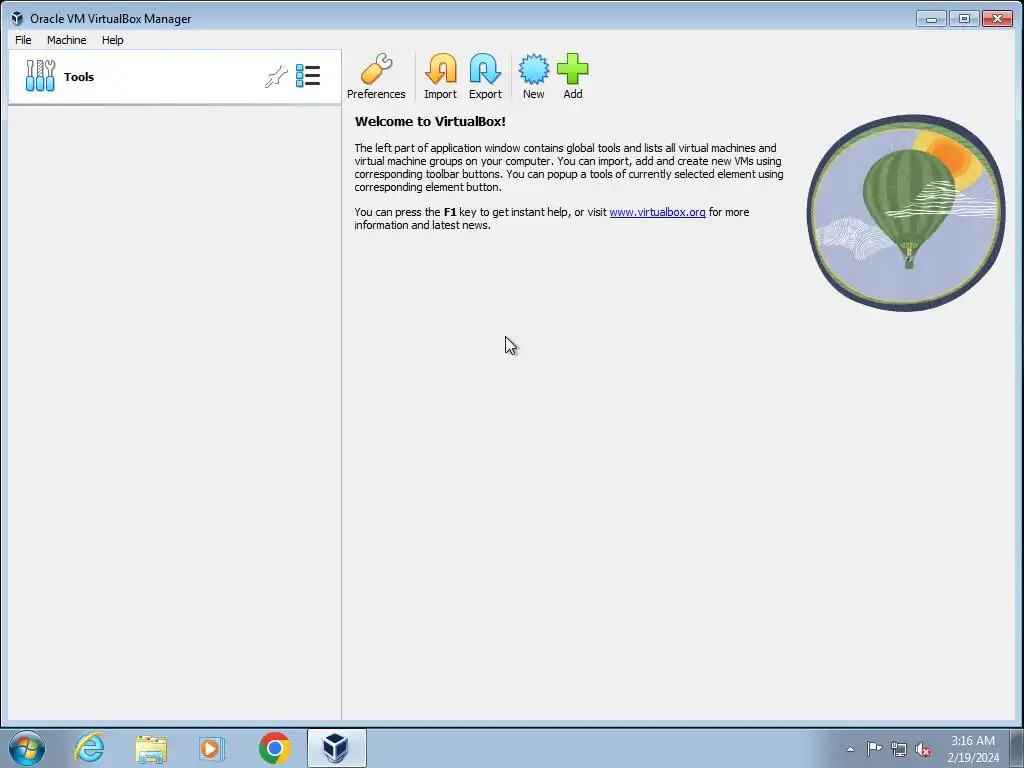1024x768 pixels.
Task: Select the Tools item in left pane
Action: 174,76
